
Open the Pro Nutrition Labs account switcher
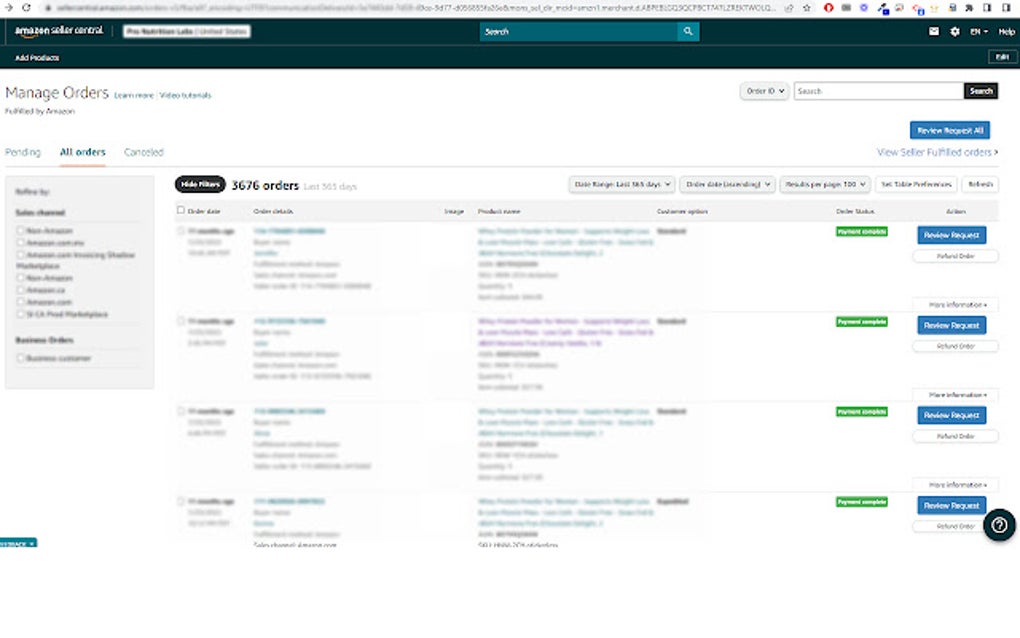tap(187, 31)
